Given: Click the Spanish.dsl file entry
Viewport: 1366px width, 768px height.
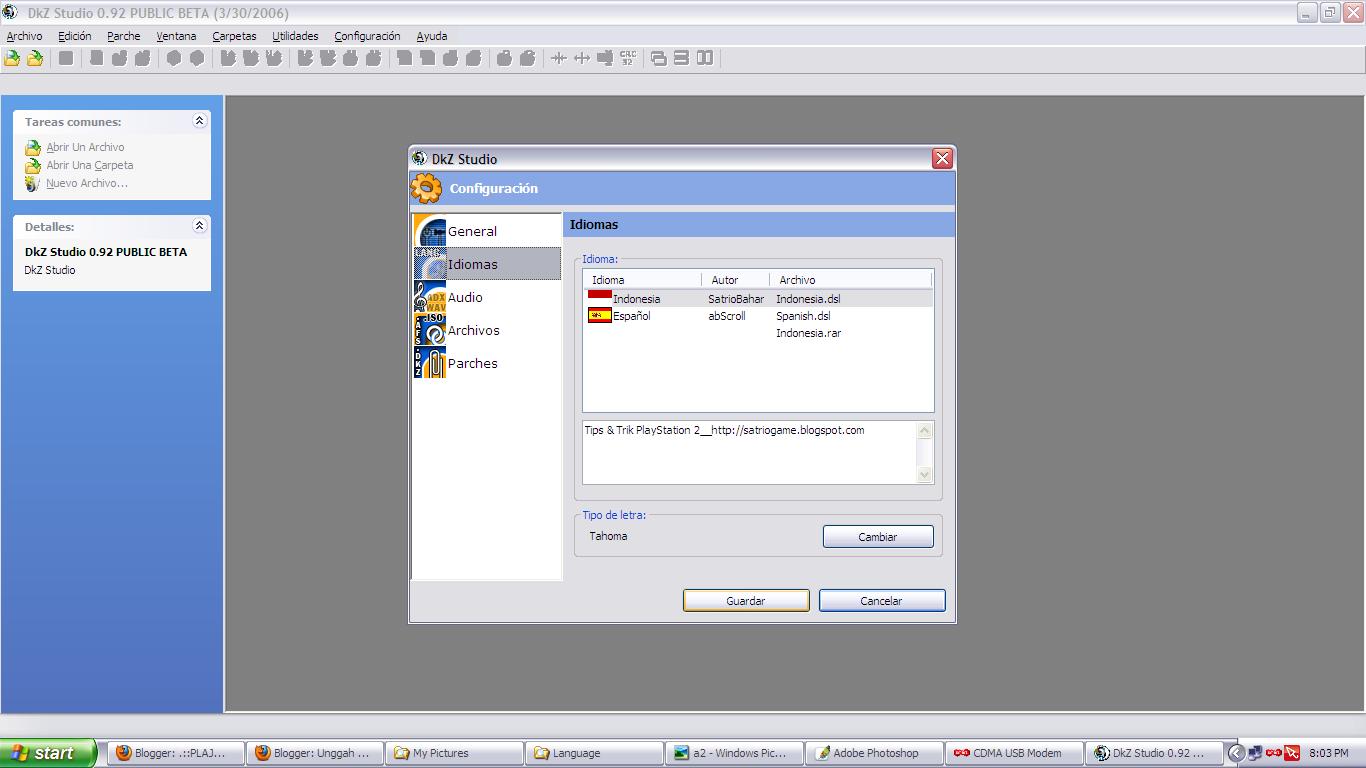Looking at the screenshot, I should [803, 316].
